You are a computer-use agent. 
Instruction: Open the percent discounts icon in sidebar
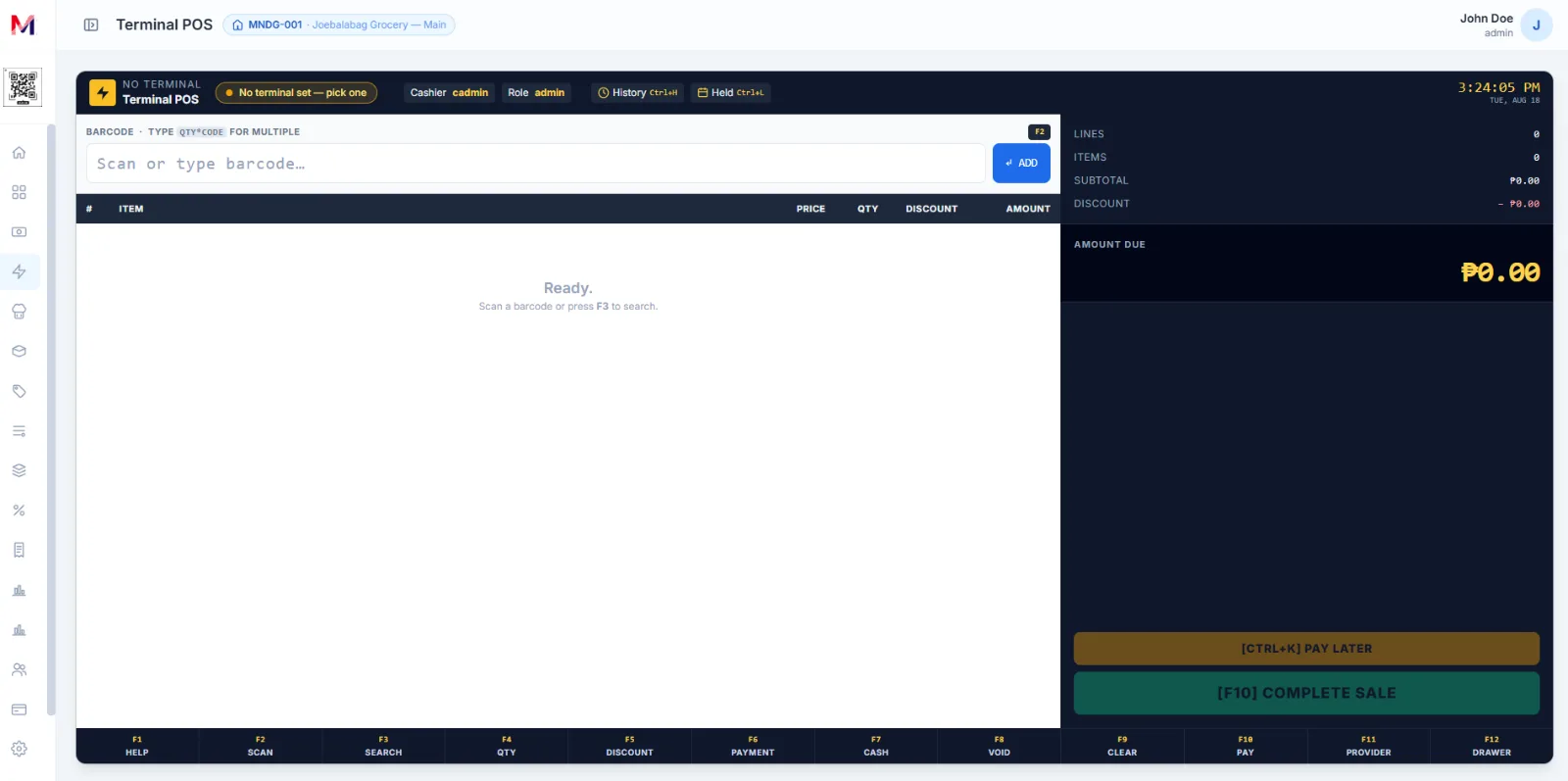(x=19, y=511)
